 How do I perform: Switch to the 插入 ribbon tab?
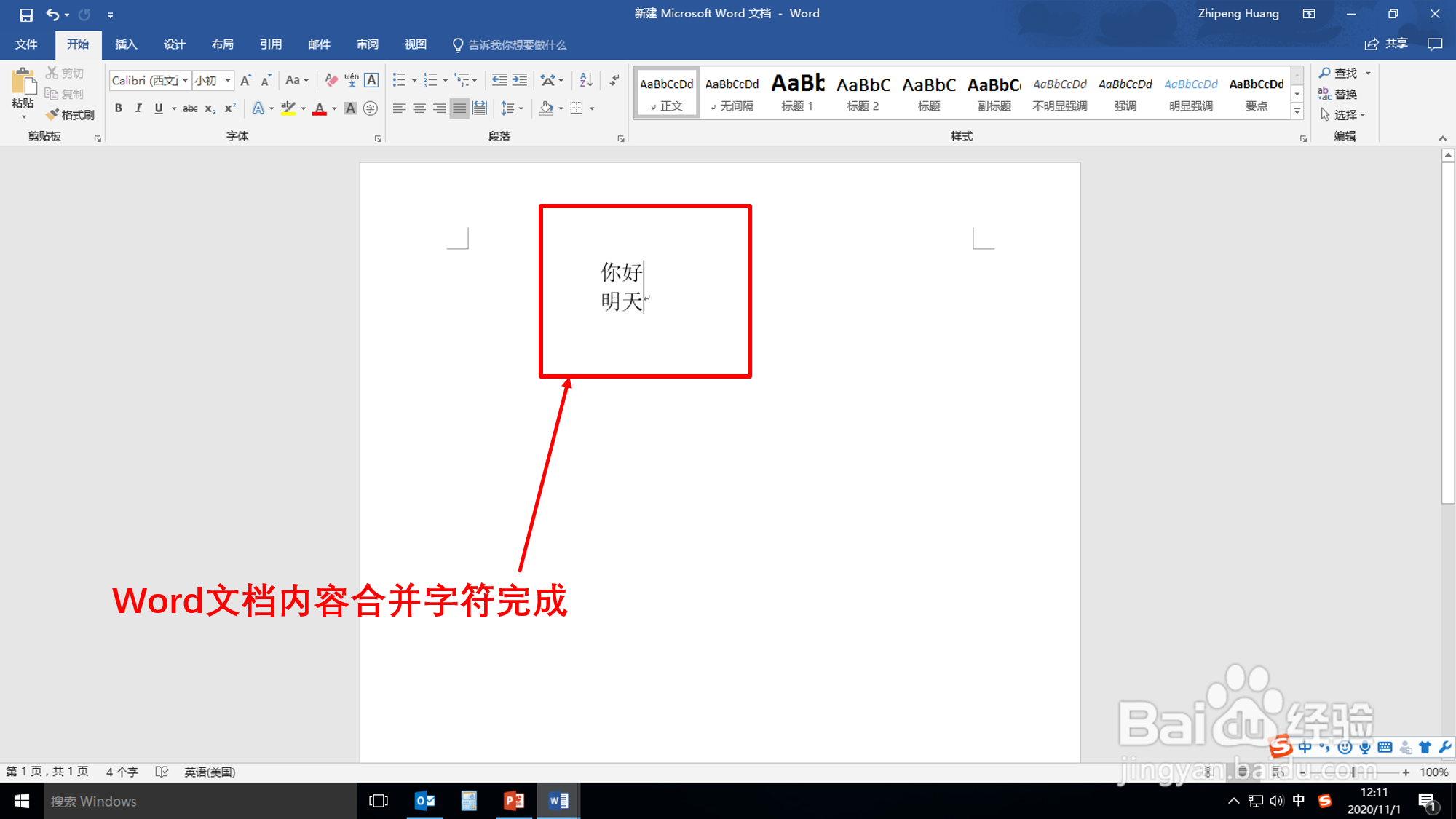[126, 44]
